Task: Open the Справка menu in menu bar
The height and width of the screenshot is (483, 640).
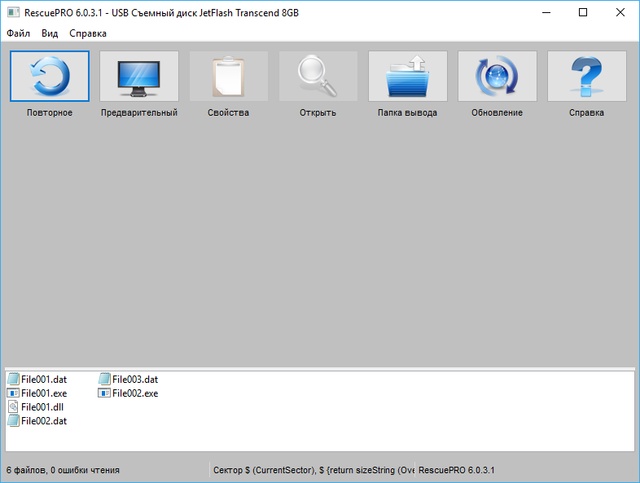Action: [x=88, y=33]
